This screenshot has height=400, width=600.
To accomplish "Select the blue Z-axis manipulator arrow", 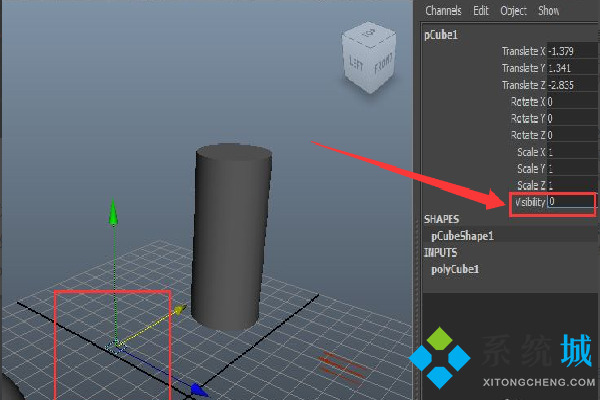I will pyautogui.click(x=198, y=390).
